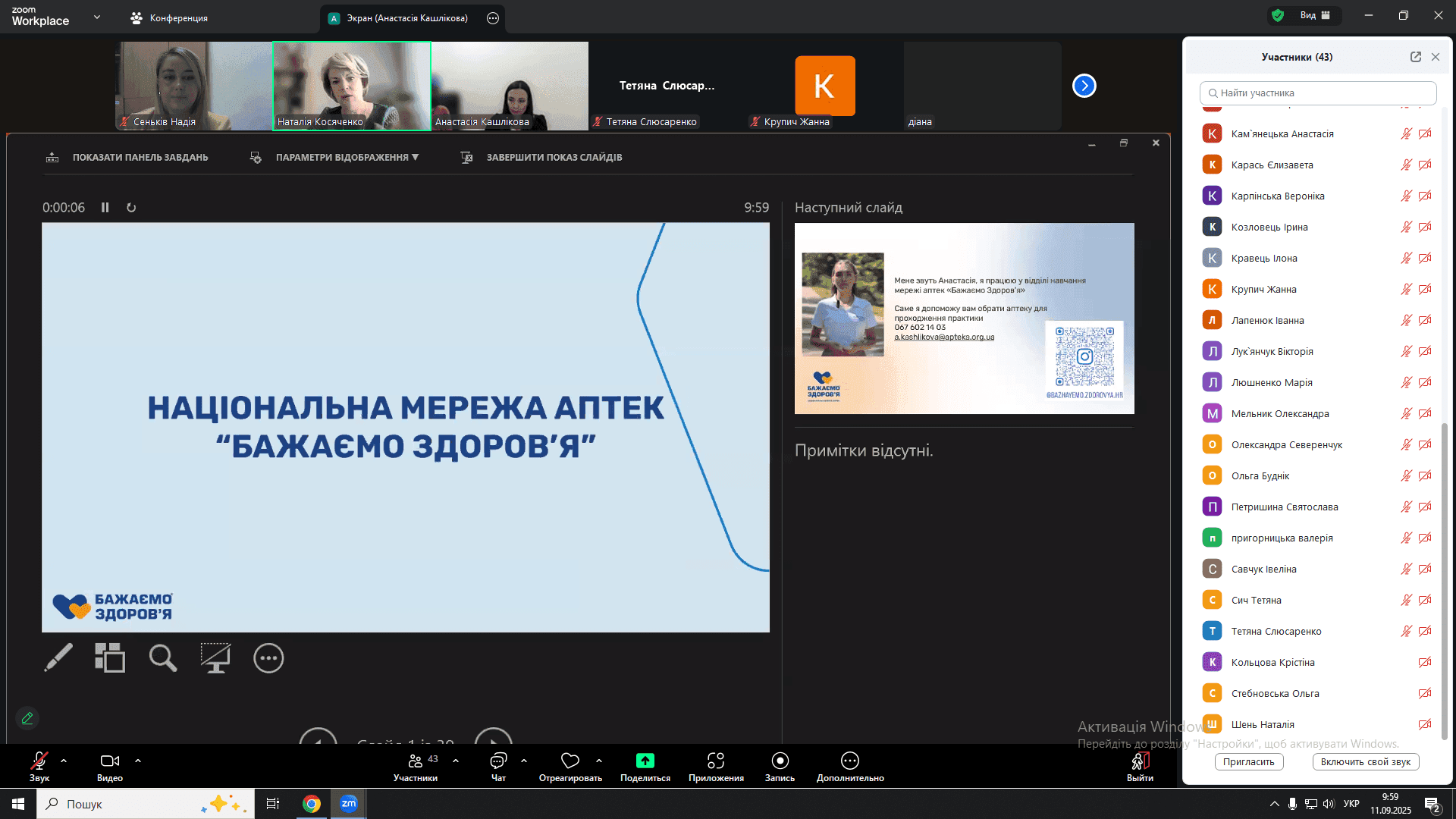Screen dimensions: 1456x819
Task: Open Task View on the taskbar
Action: tap(273, 804)
